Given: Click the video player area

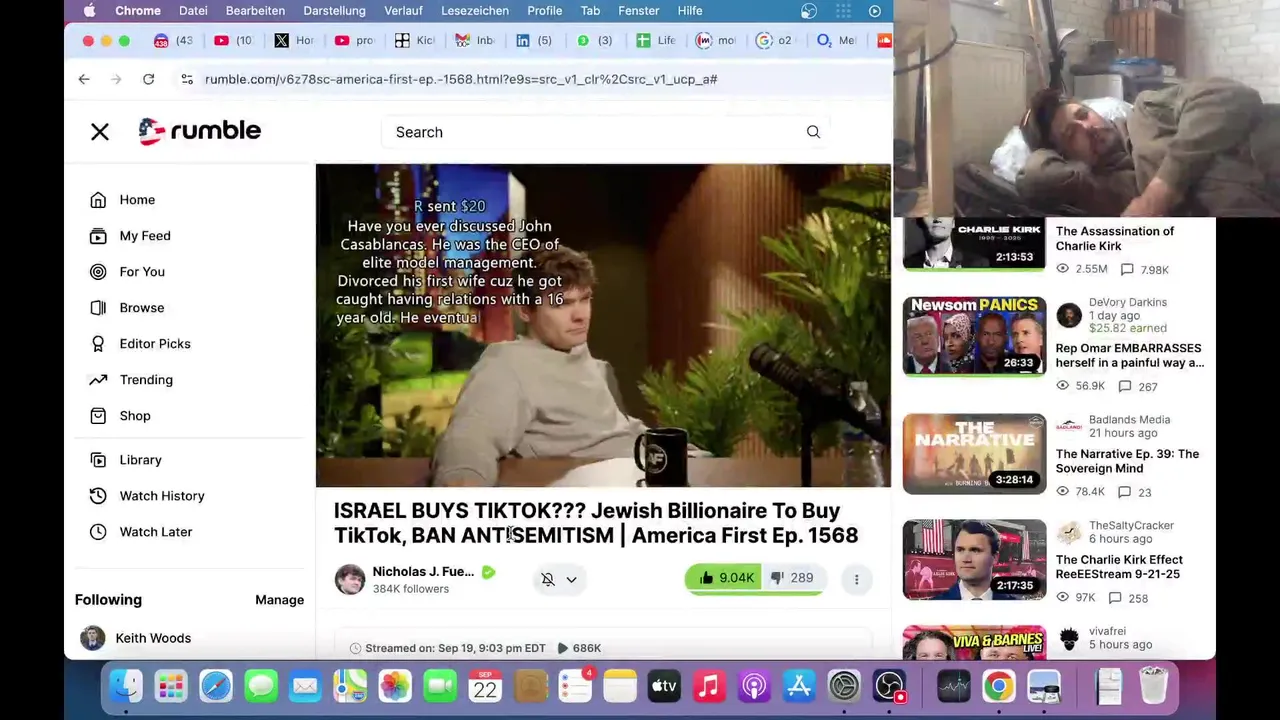Looking at the screenshot, I should [x=603, y=325].
